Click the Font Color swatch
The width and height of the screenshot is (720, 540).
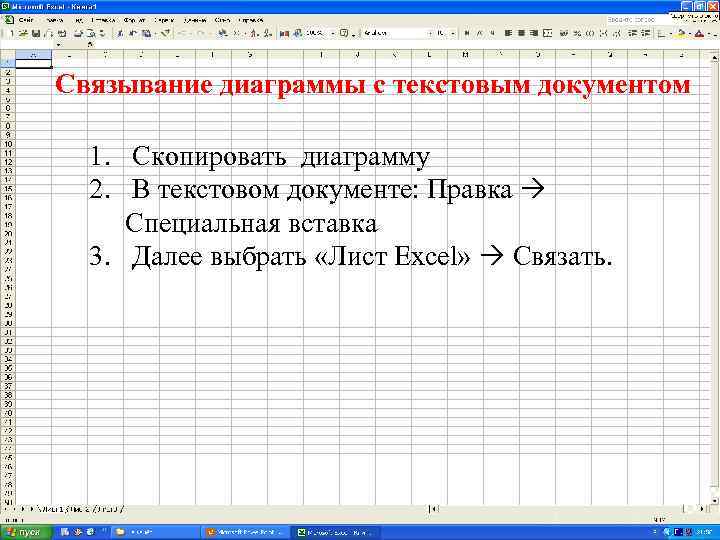click(699, 33)
